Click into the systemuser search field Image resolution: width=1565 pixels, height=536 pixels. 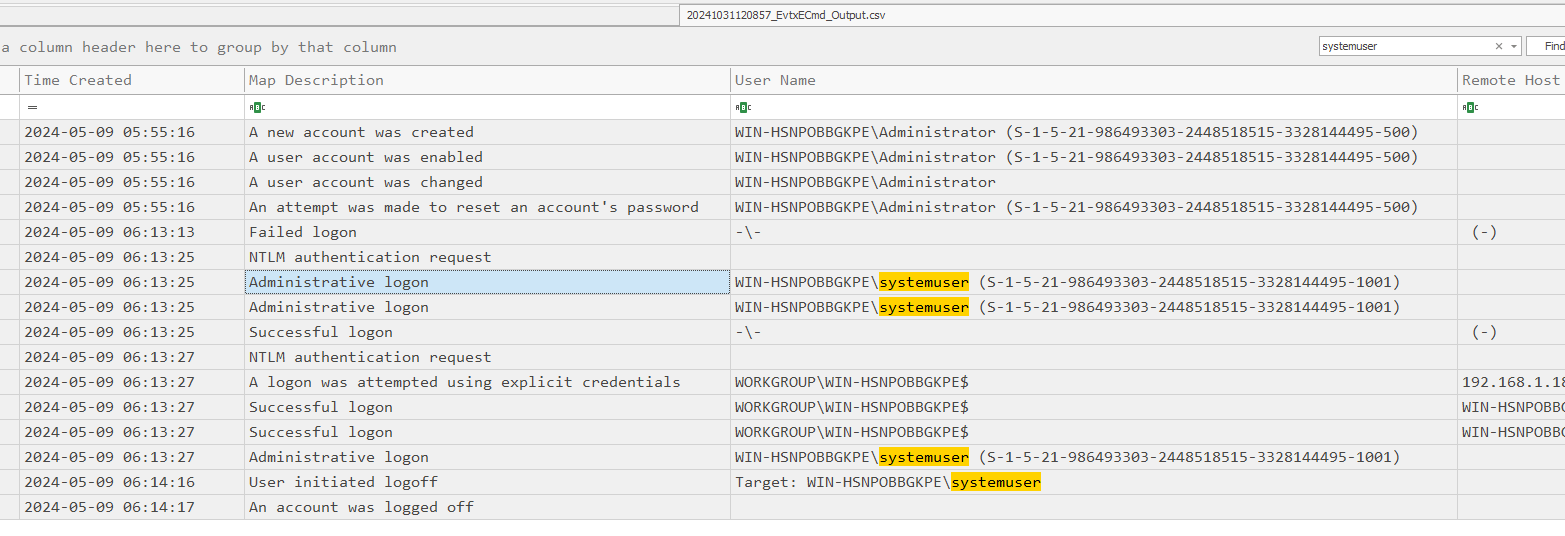[x=1404, y=46]
